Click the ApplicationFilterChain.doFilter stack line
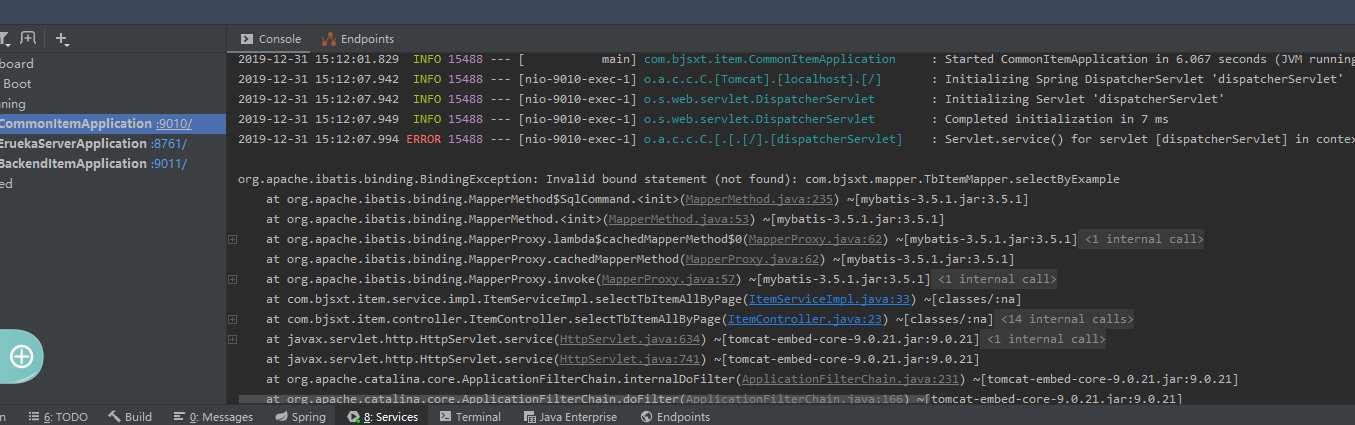This screenshot has width=1355, height=425. point(724,399)
